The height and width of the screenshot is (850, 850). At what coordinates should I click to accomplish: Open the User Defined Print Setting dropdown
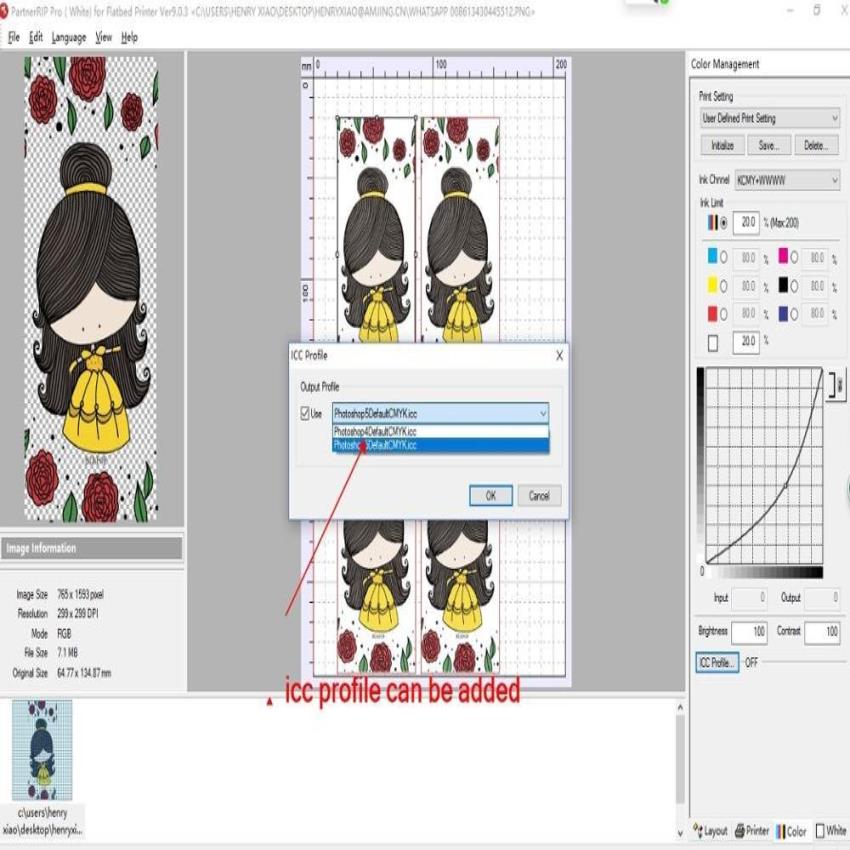coord(836,117)
